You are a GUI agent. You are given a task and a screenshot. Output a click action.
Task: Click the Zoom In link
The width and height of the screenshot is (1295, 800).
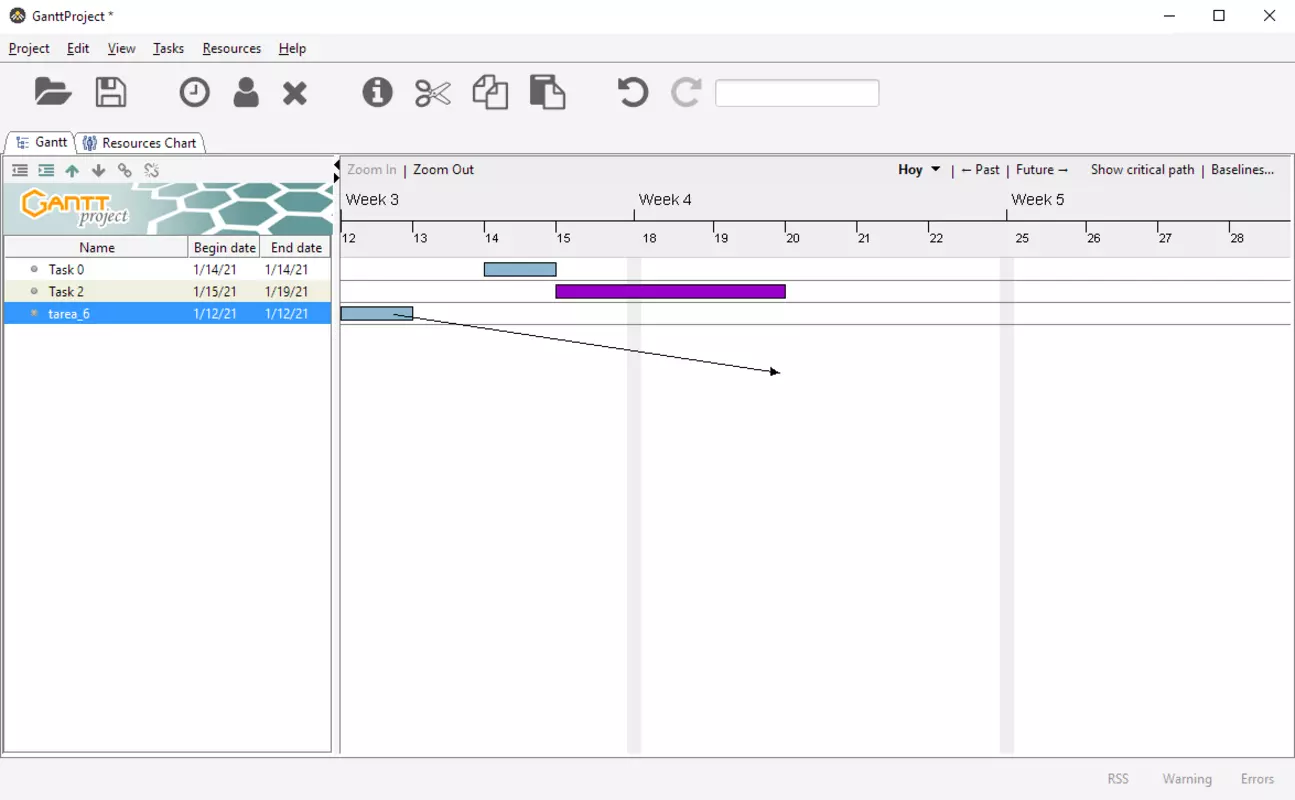[372, 170]
